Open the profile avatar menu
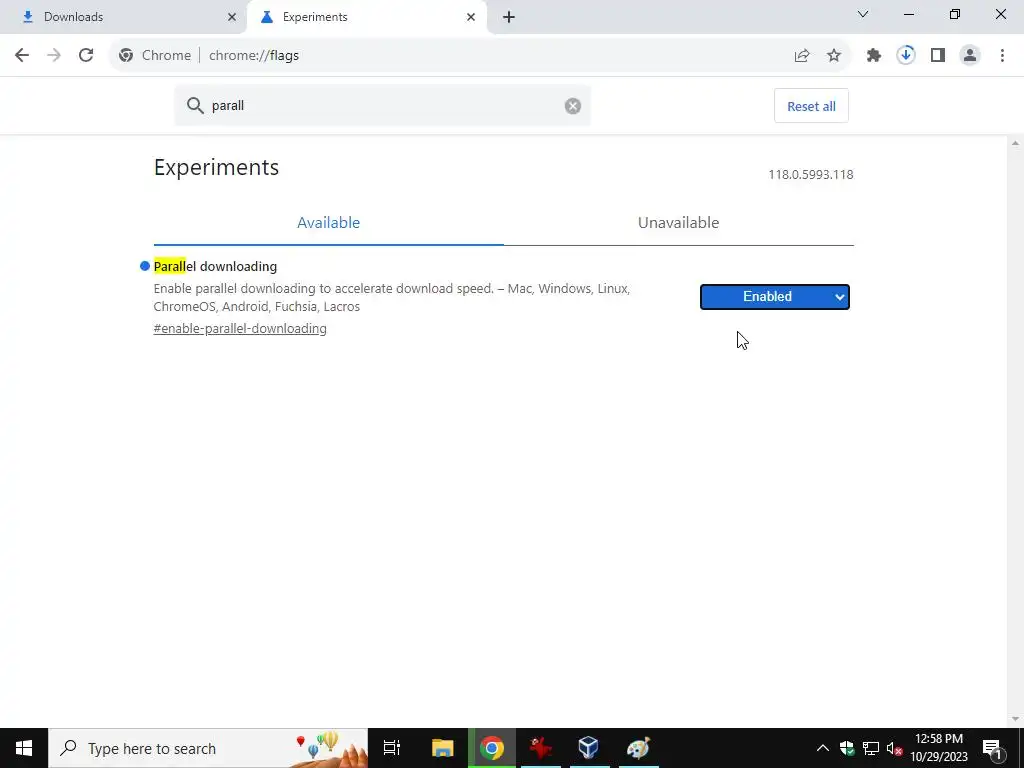This screenshot has height=768, width=1024. pyautogui.click(x=970, y=56)
